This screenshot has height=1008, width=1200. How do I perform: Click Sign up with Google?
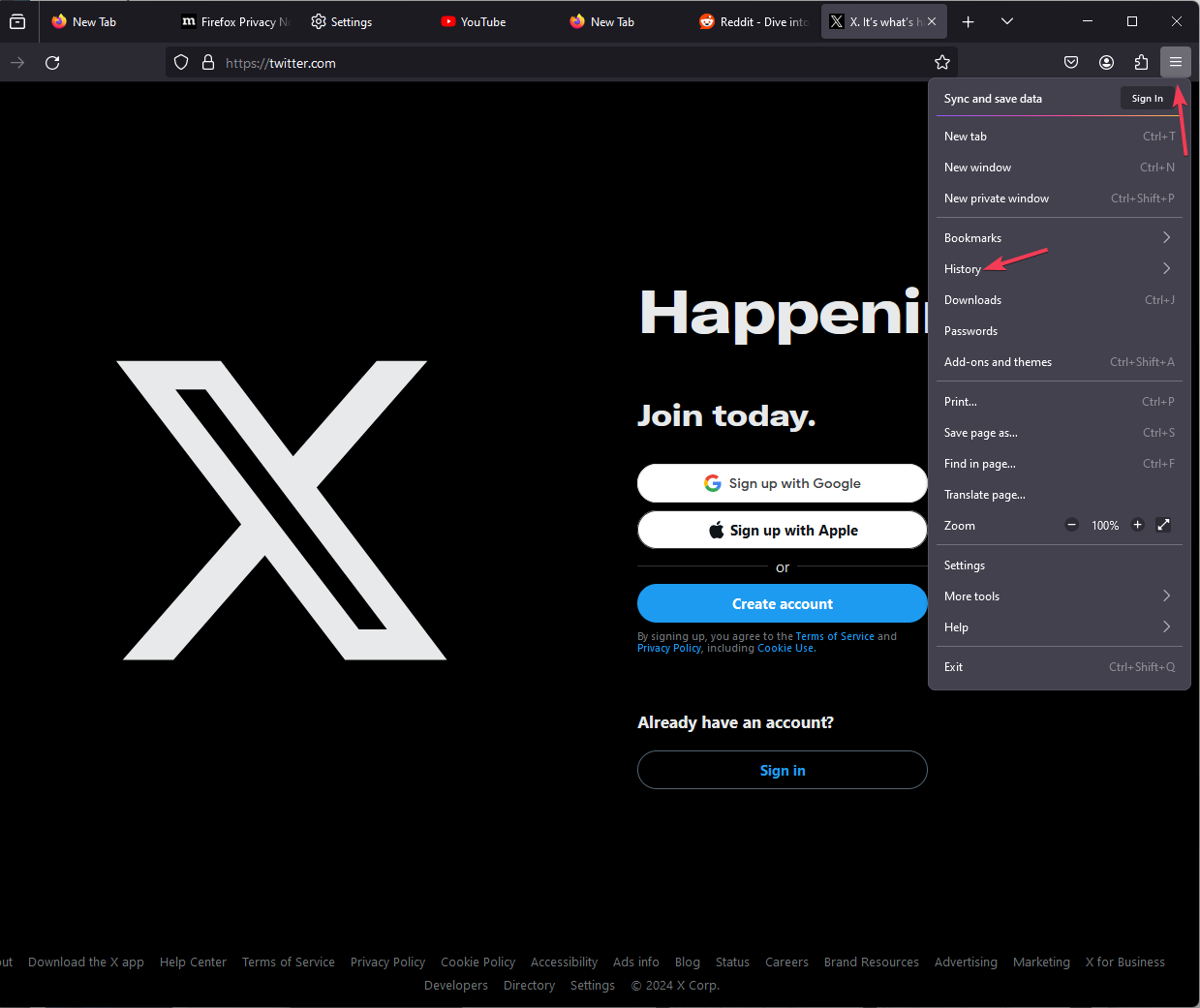[783, 483]
